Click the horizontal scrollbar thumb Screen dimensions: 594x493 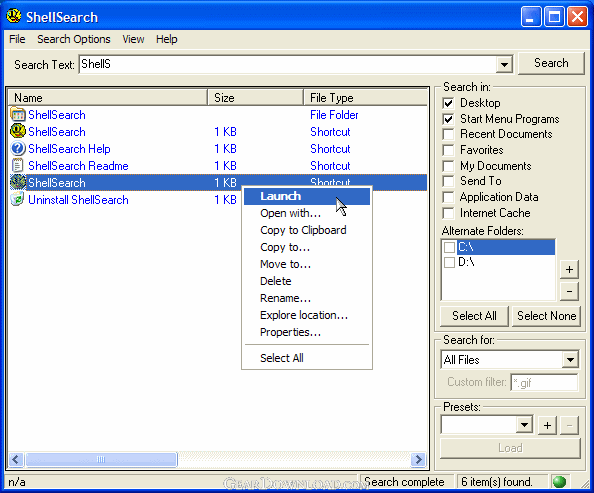101,459
